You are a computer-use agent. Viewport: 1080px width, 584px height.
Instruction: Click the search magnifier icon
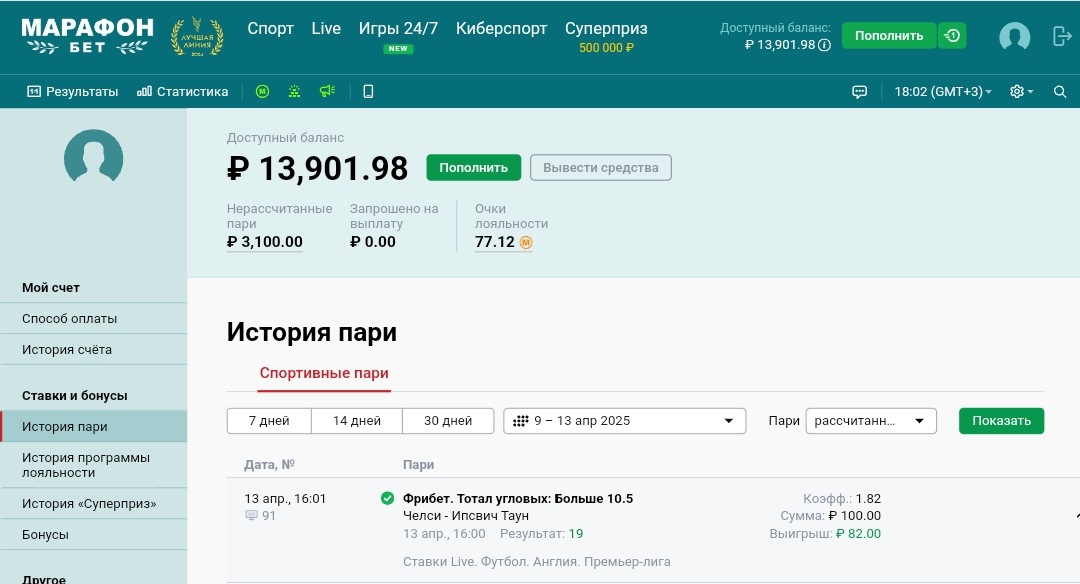(1060, 92)
